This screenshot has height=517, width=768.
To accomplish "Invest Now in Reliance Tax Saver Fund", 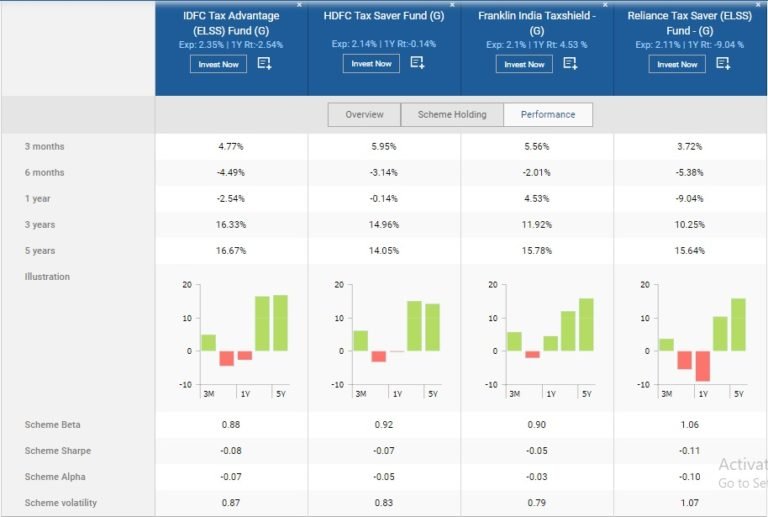I will [677, 64].
